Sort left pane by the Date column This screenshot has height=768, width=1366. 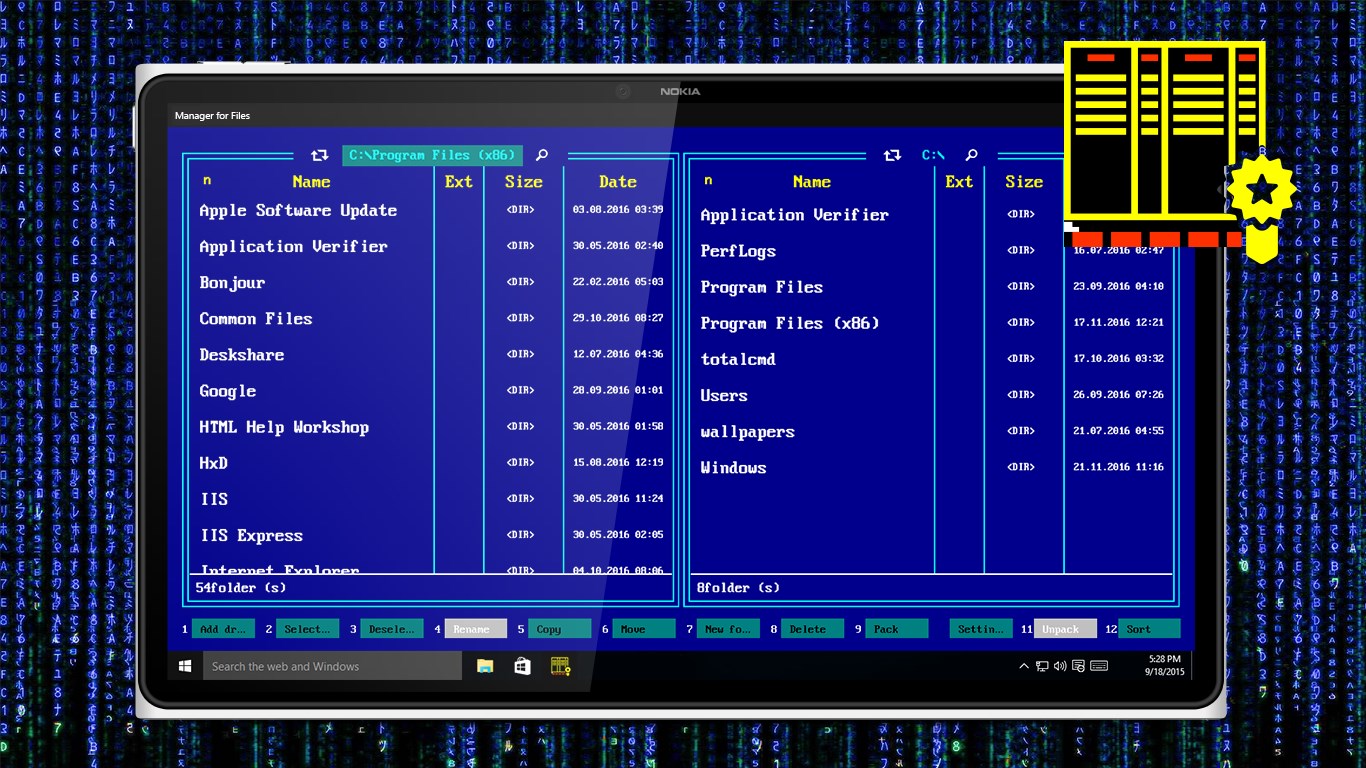pyautogui.click(x=617, y=181)
